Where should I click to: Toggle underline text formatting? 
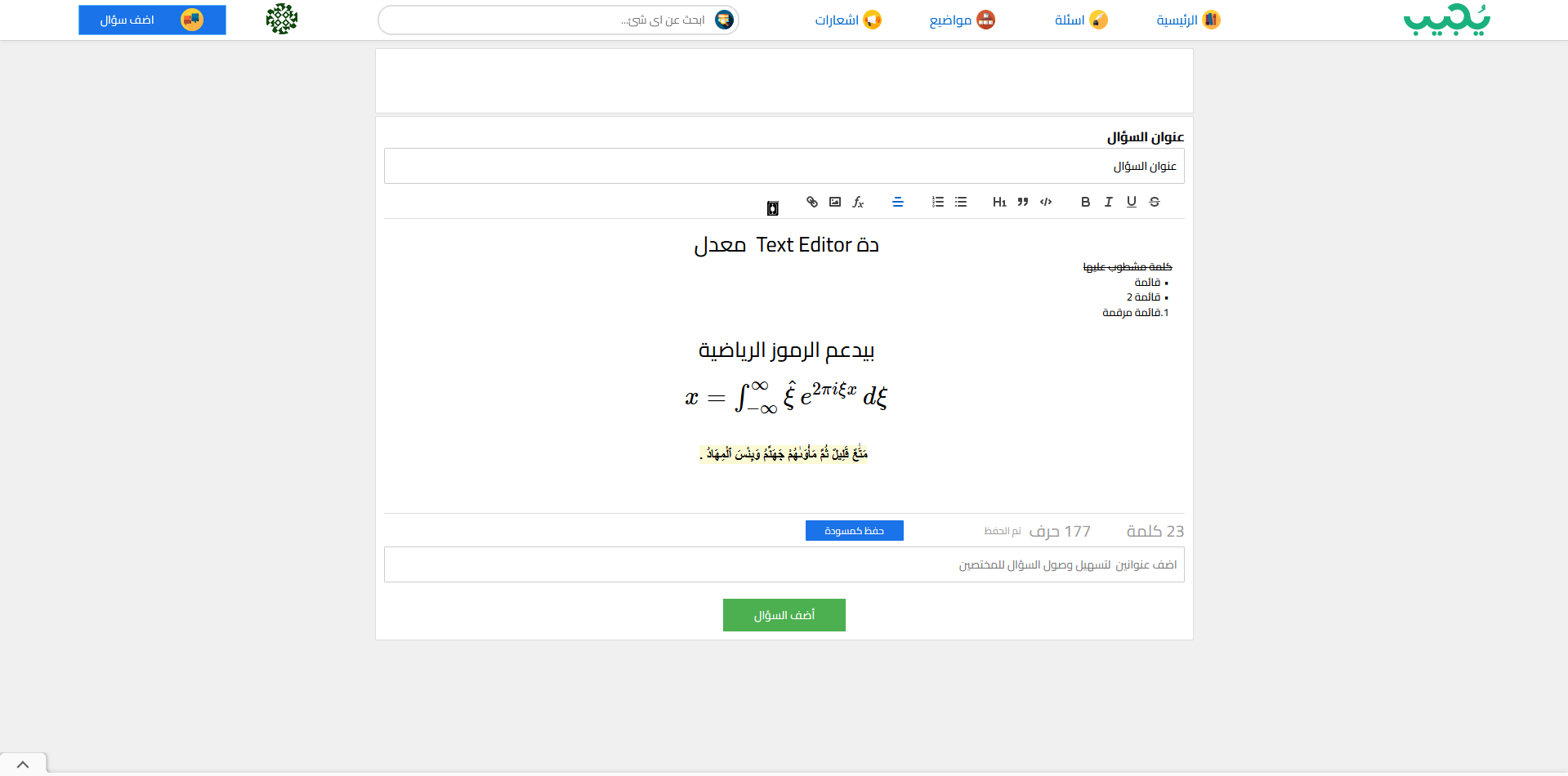[1131, 202]
